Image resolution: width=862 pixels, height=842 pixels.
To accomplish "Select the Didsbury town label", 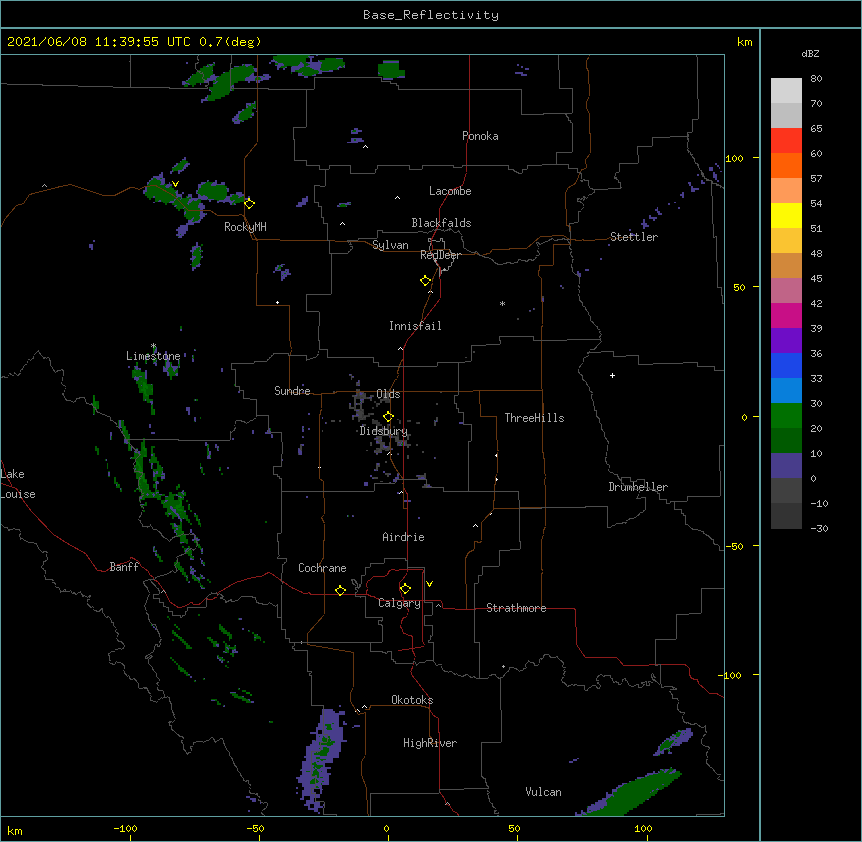I will (x=384, y=431).
